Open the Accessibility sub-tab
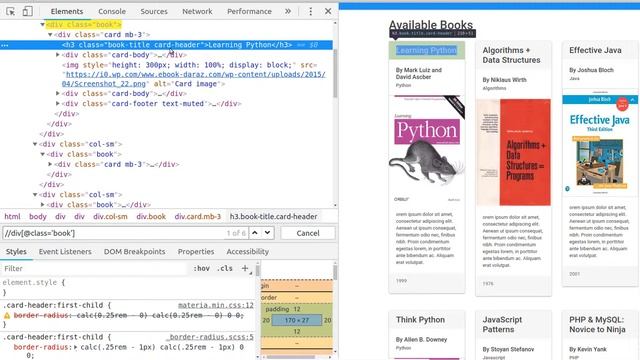The width and height of the screenshot is (640, 360). (247, 251)
